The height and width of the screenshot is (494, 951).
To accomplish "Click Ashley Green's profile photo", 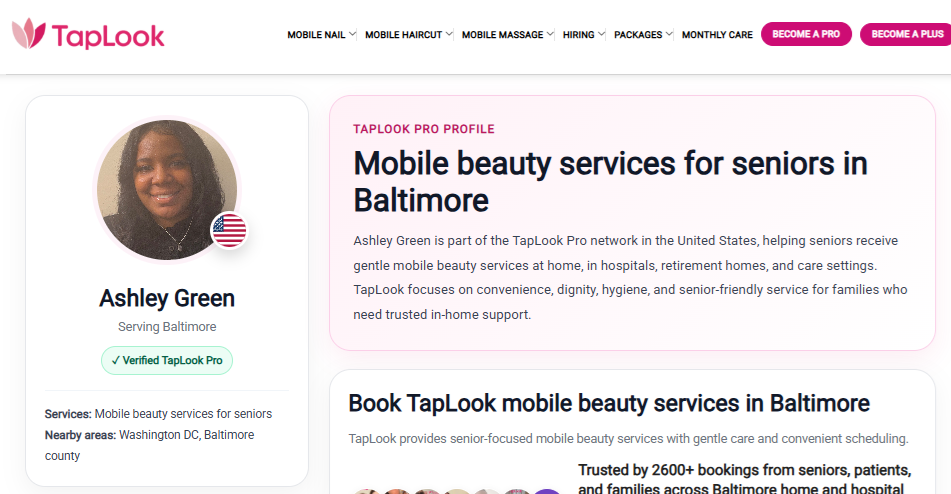I will coord(167,190).
